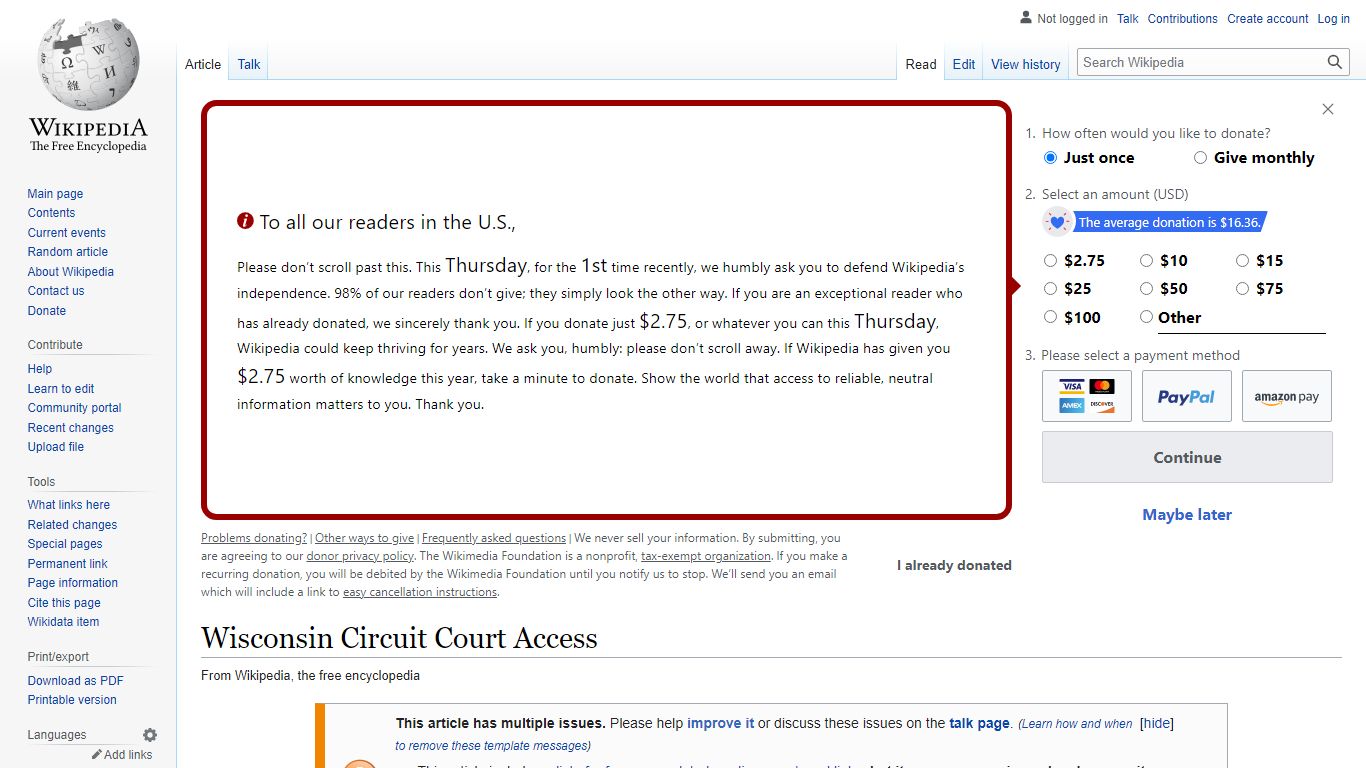
Task: Click the search magnifying glass icon
Action: click(1335, 62)
